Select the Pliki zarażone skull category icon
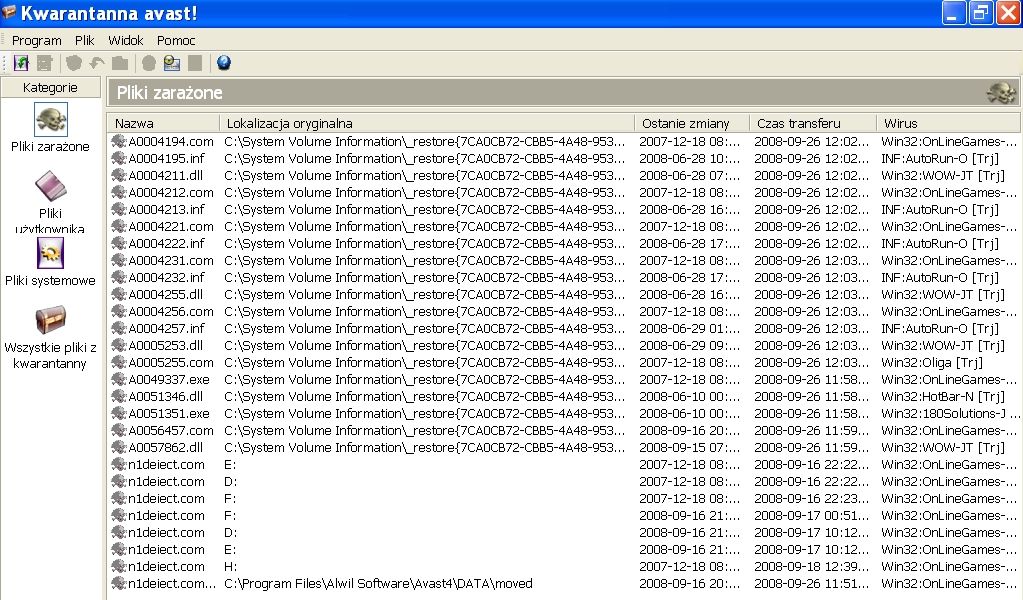This screenshot has height=600, width=1023. 50,119
